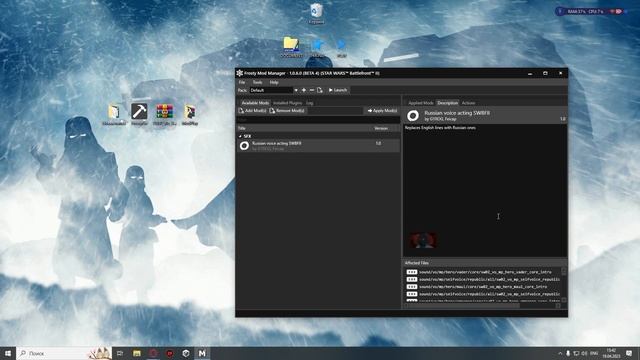Launch the game with the Launch button
This screenshot has height=360, width=640.
click(338, 90)
